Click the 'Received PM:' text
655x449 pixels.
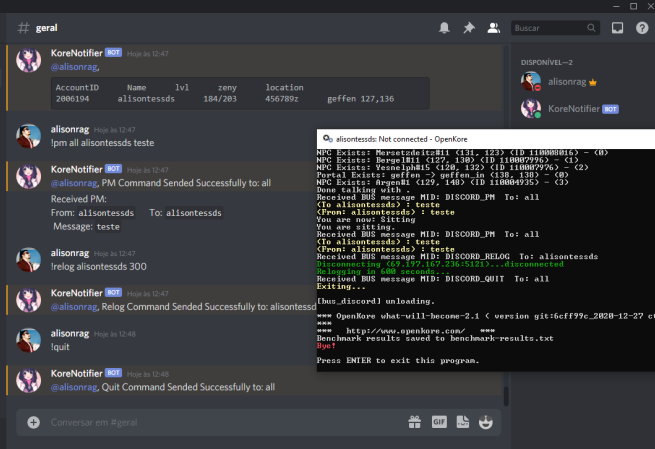(x=79, y=199)
